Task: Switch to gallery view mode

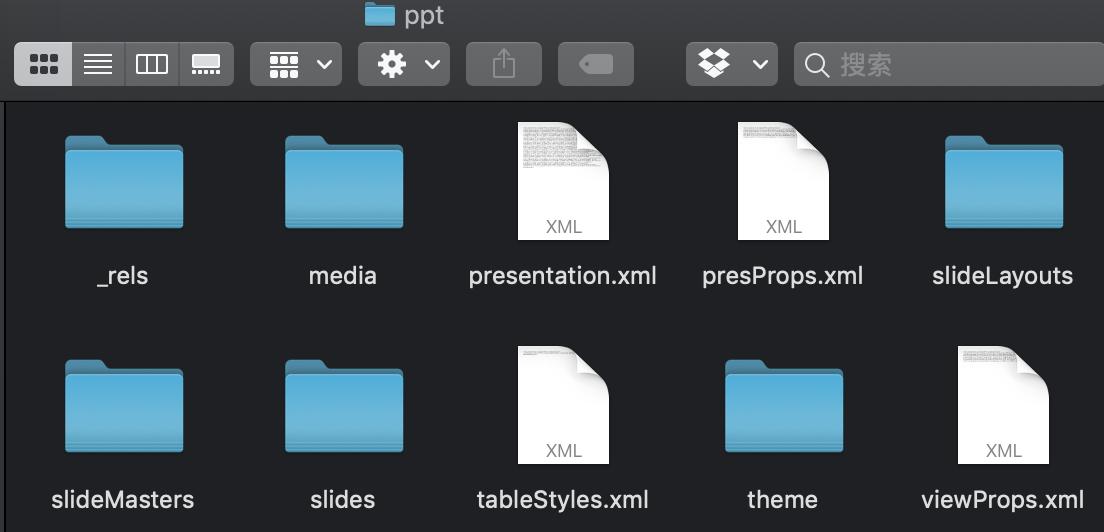Action: pos(206,64)
